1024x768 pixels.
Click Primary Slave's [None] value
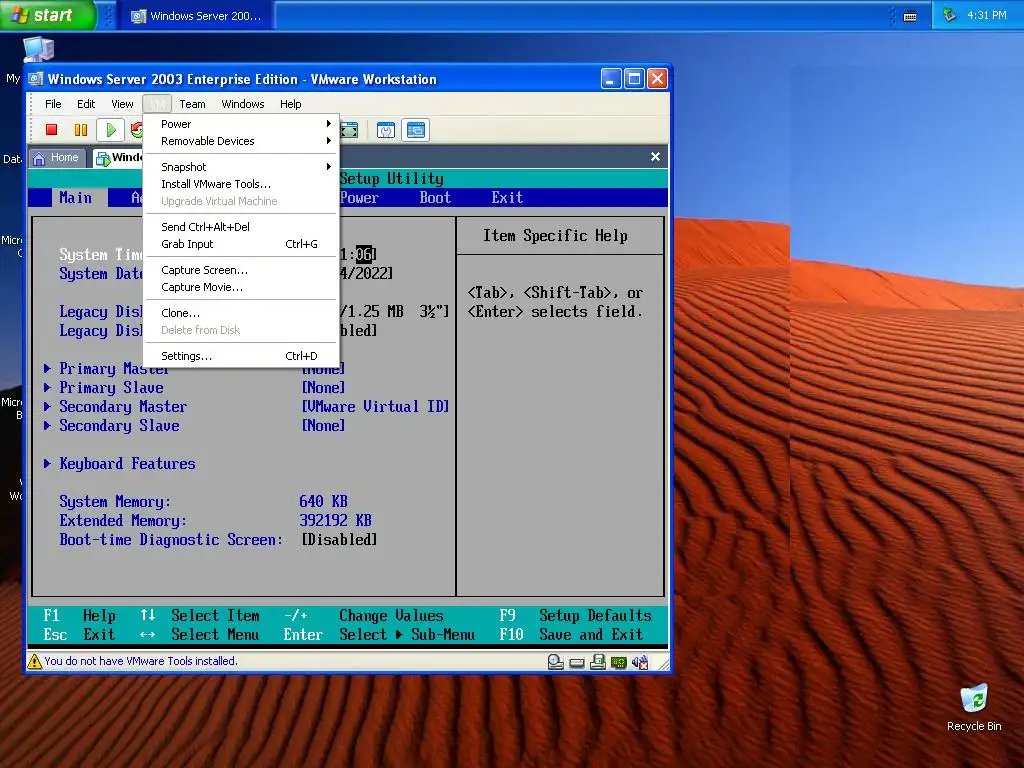(323, 387)
